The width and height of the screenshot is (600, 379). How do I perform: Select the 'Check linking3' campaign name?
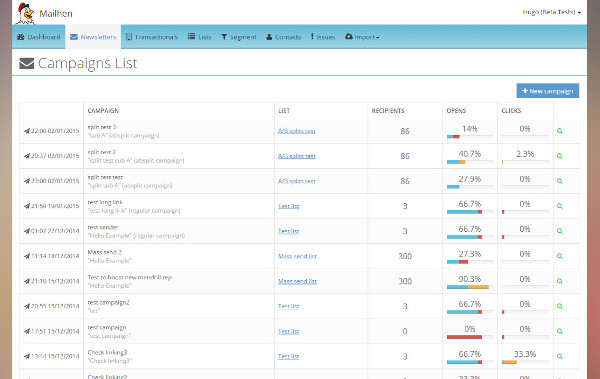point(108,352)
